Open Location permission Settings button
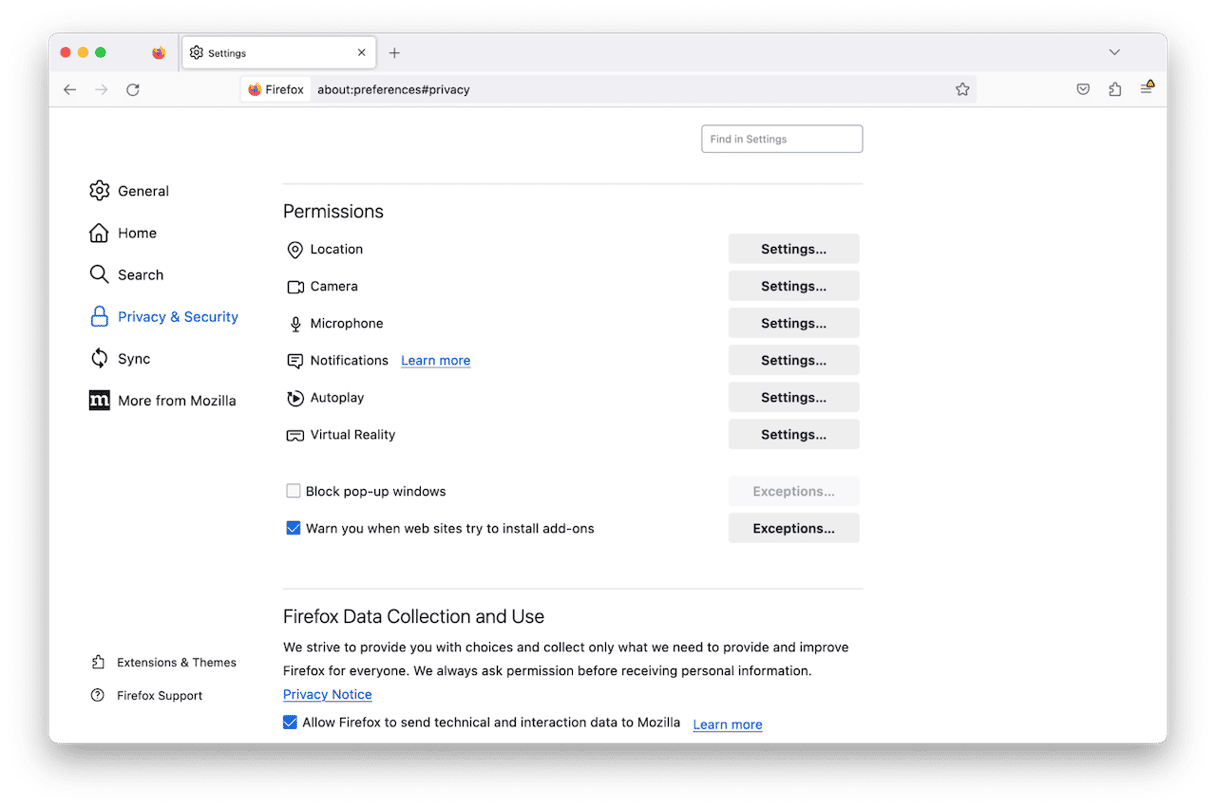 pyautogui.click(x=793, y=249)
